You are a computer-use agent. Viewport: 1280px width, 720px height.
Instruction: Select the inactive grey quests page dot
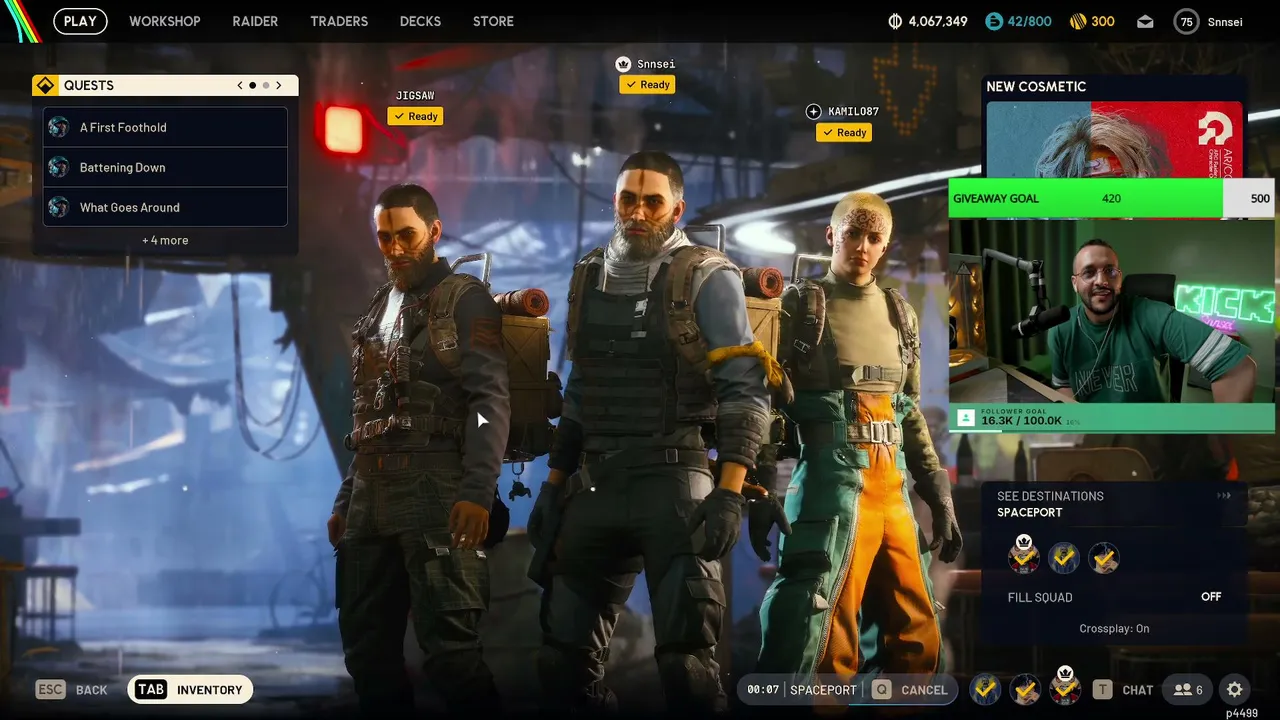[266, 86]
